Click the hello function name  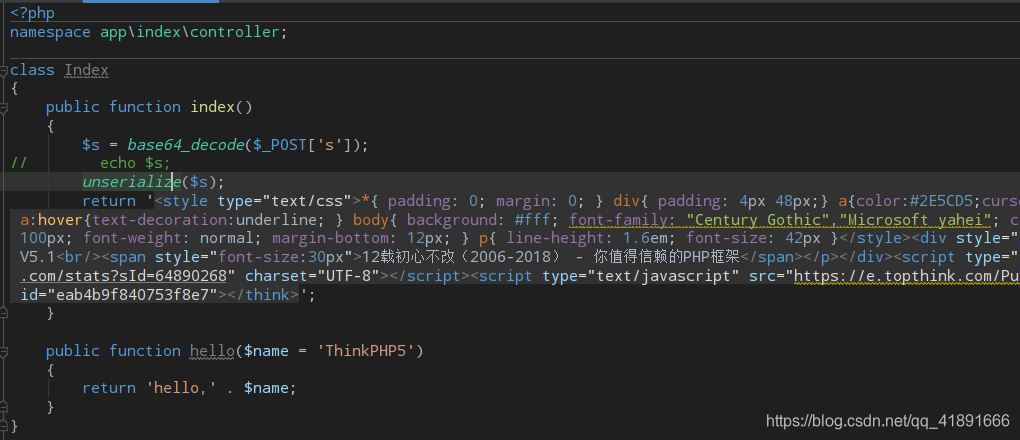coord(212,351)
